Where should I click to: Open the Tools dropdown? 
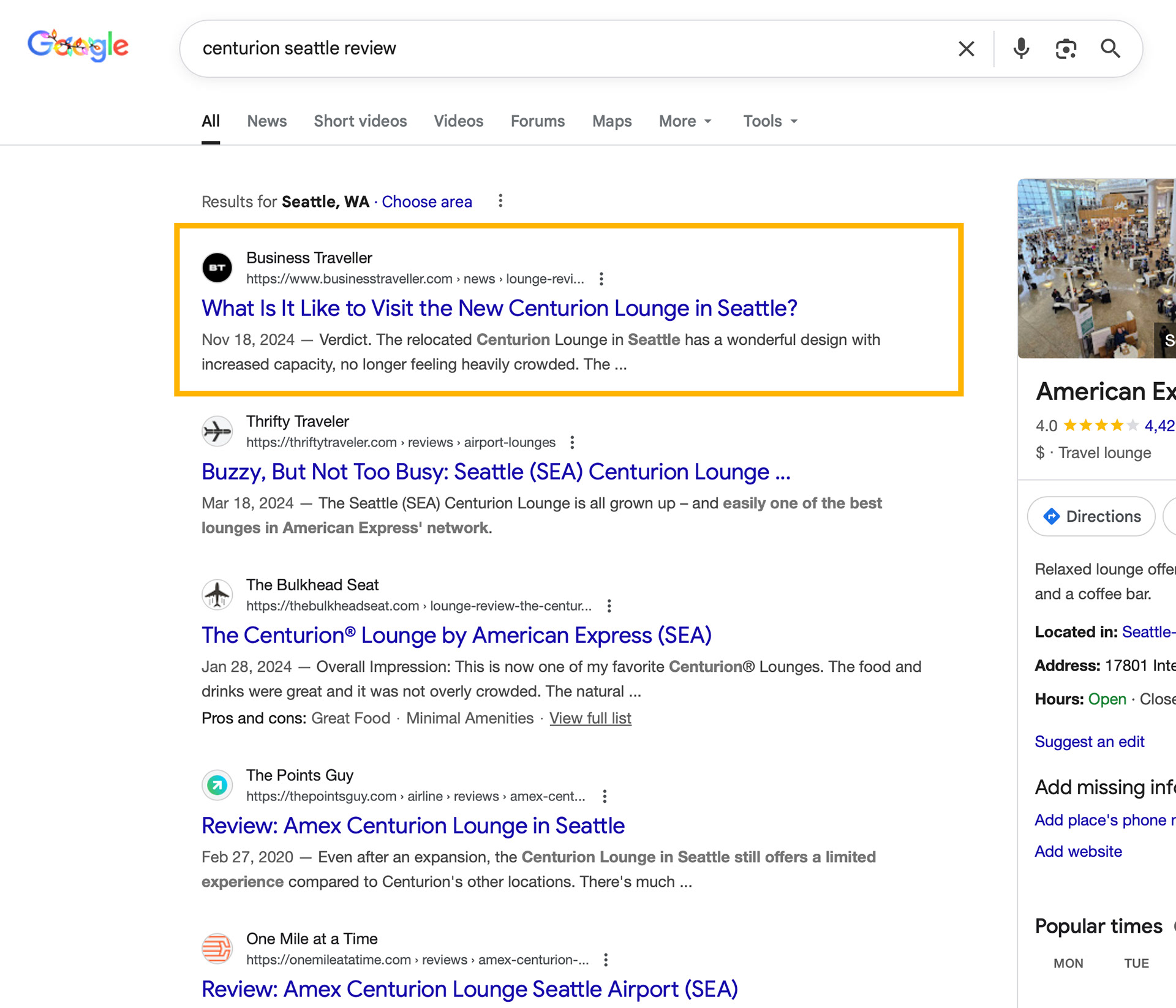(x=770, y=121)
